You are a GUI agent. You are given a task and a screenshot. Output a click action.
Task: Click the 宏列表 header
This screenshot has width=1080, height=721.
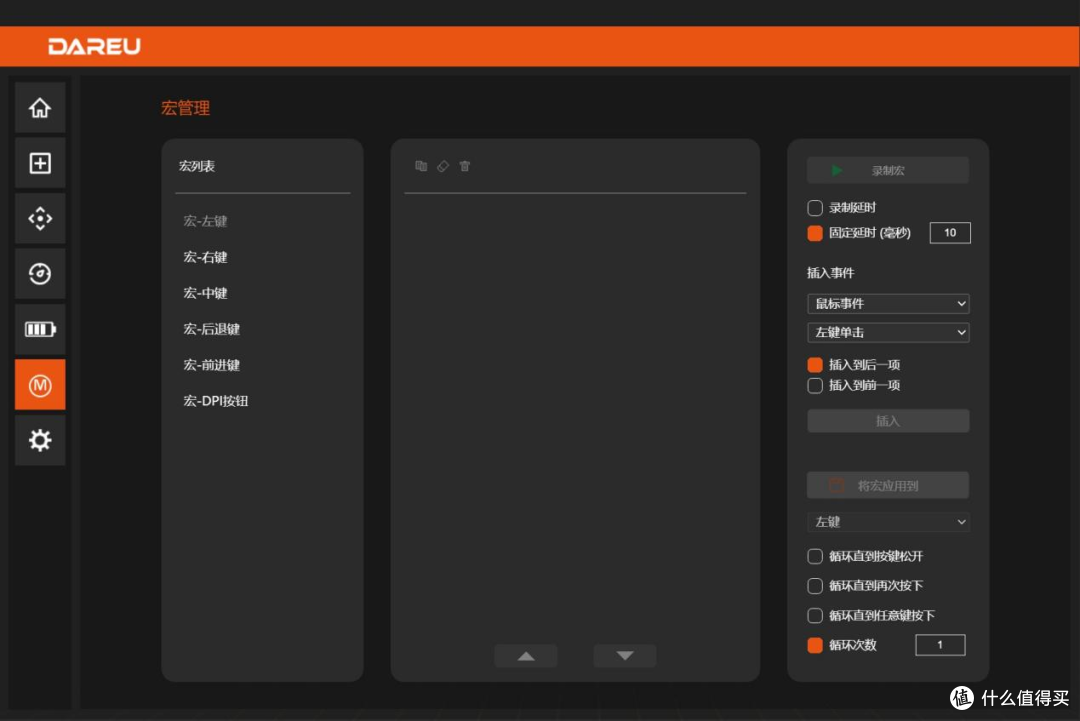(197, 166)
